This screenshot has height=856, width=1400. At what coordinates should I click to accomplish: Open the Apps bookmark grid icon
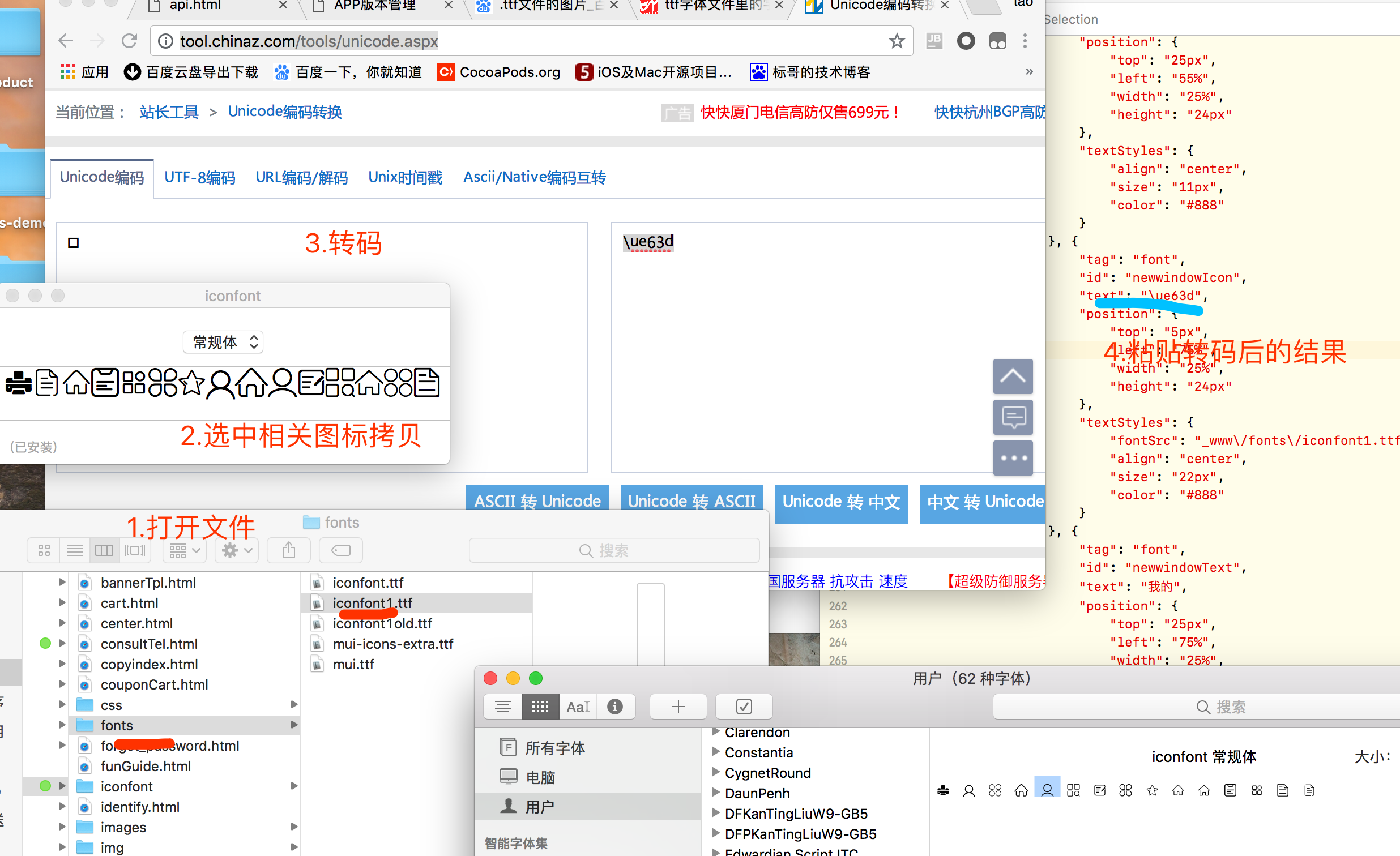(67, 72)
